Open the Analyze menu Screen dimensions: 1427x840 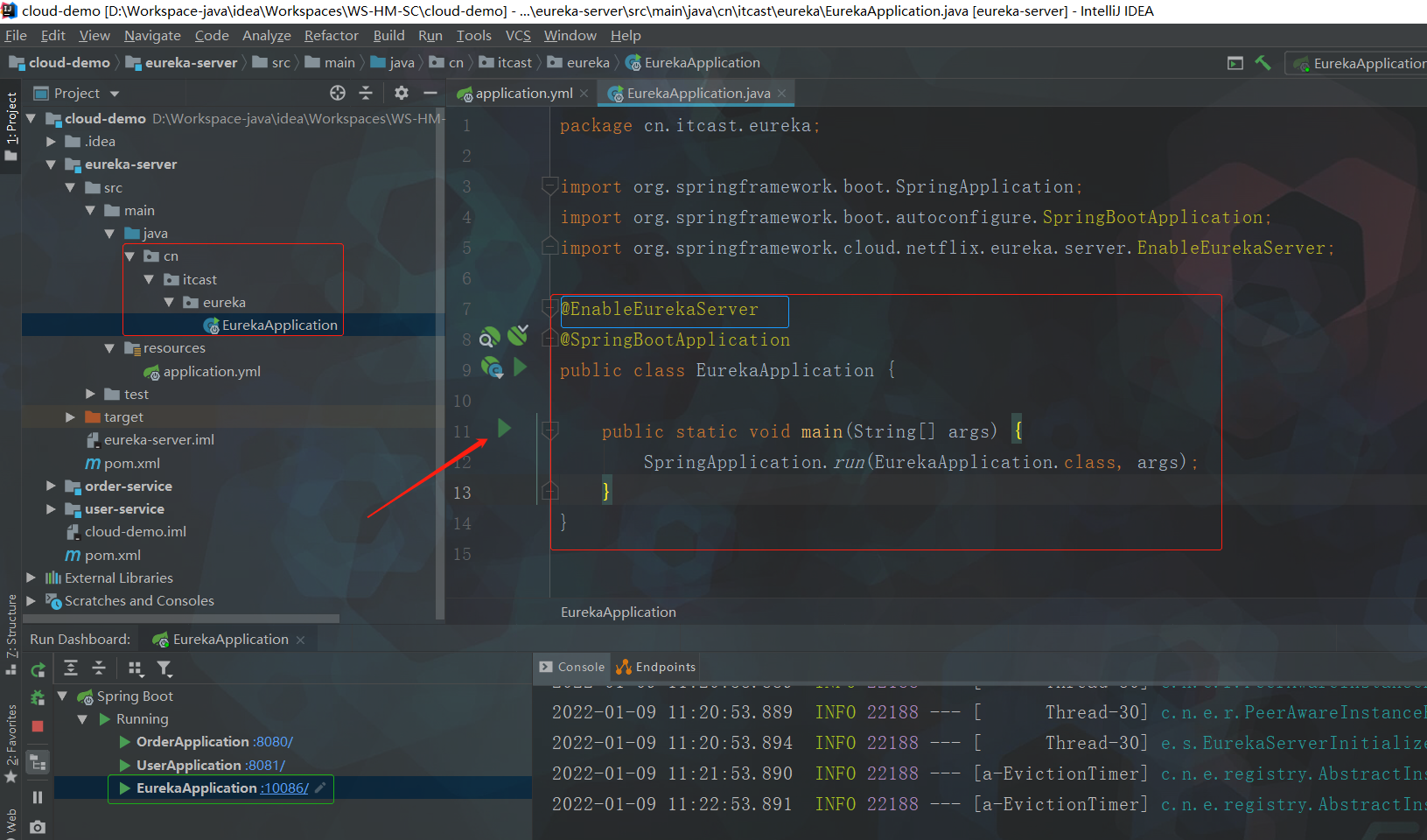267,36
